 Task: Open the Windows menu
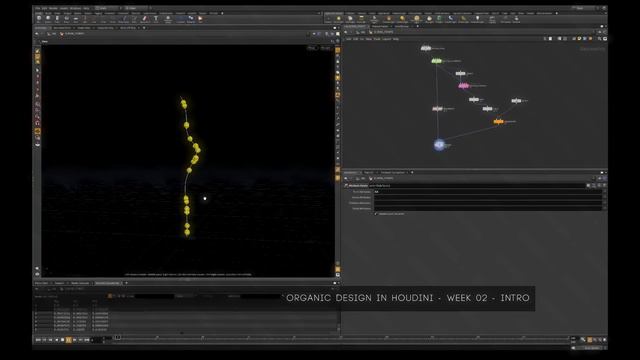[76, 8]
